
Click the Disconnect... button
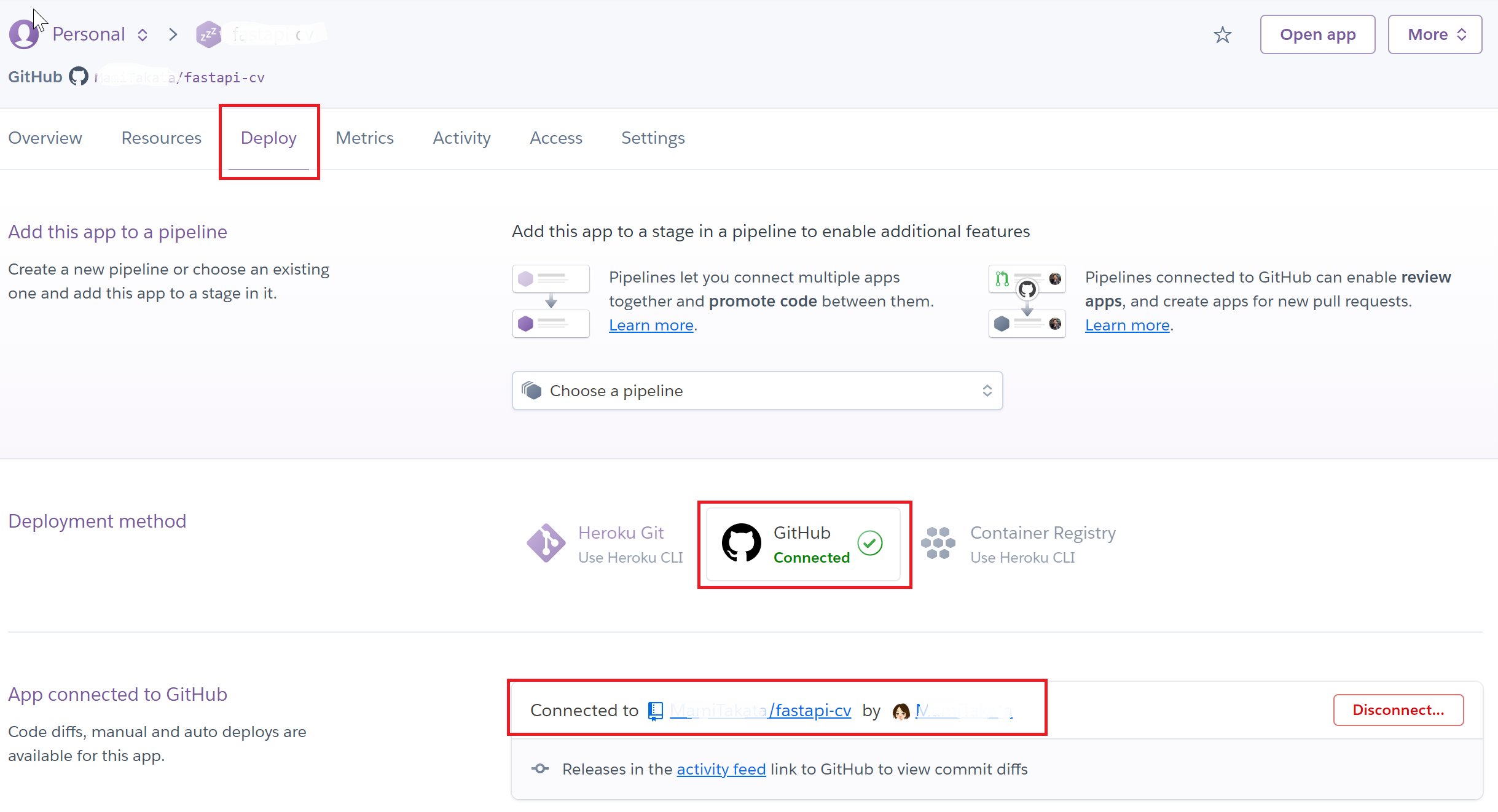pyautogui.click(x=1398, y=710)
